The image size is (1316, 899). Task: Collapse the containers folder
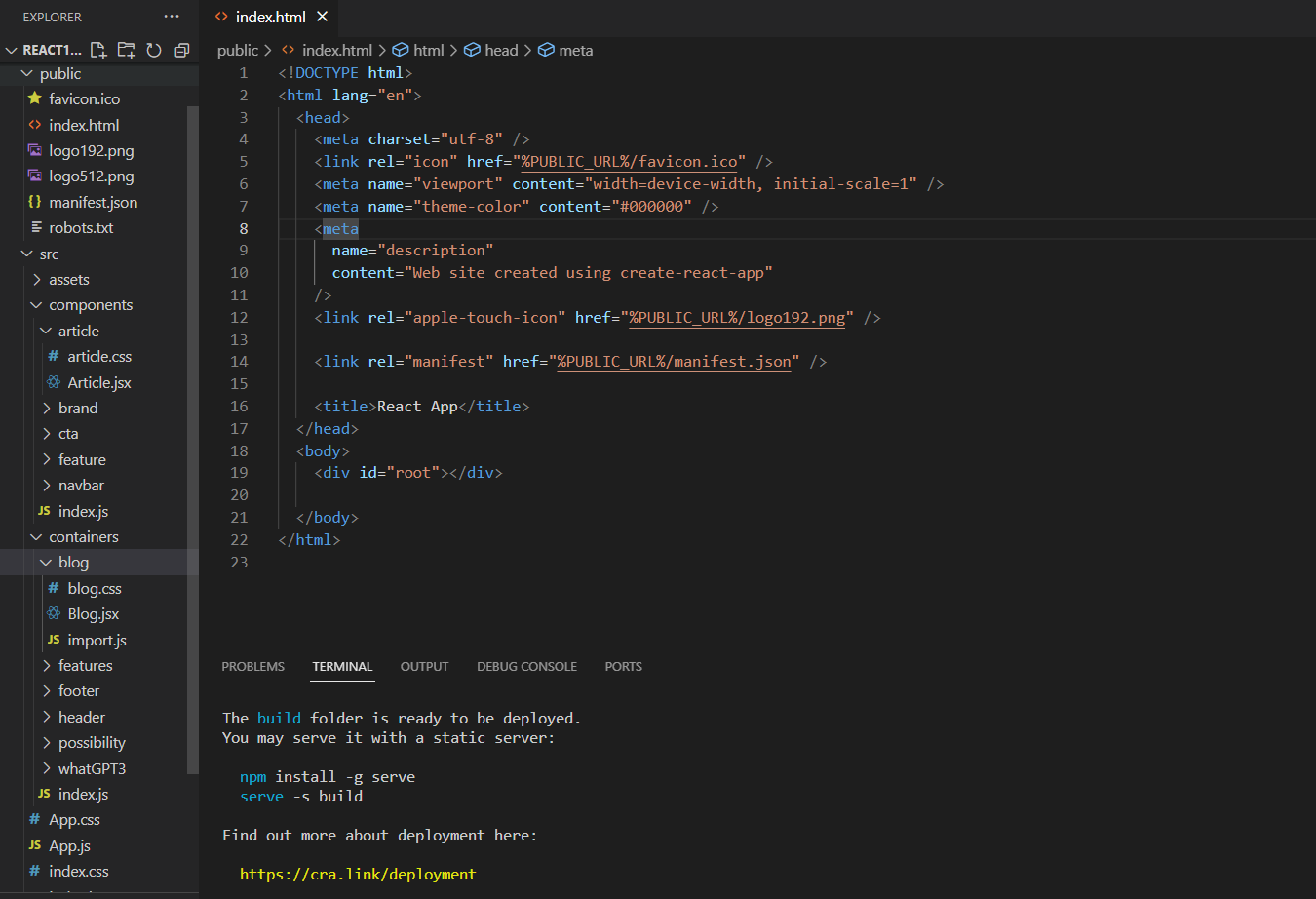[83, 537]
